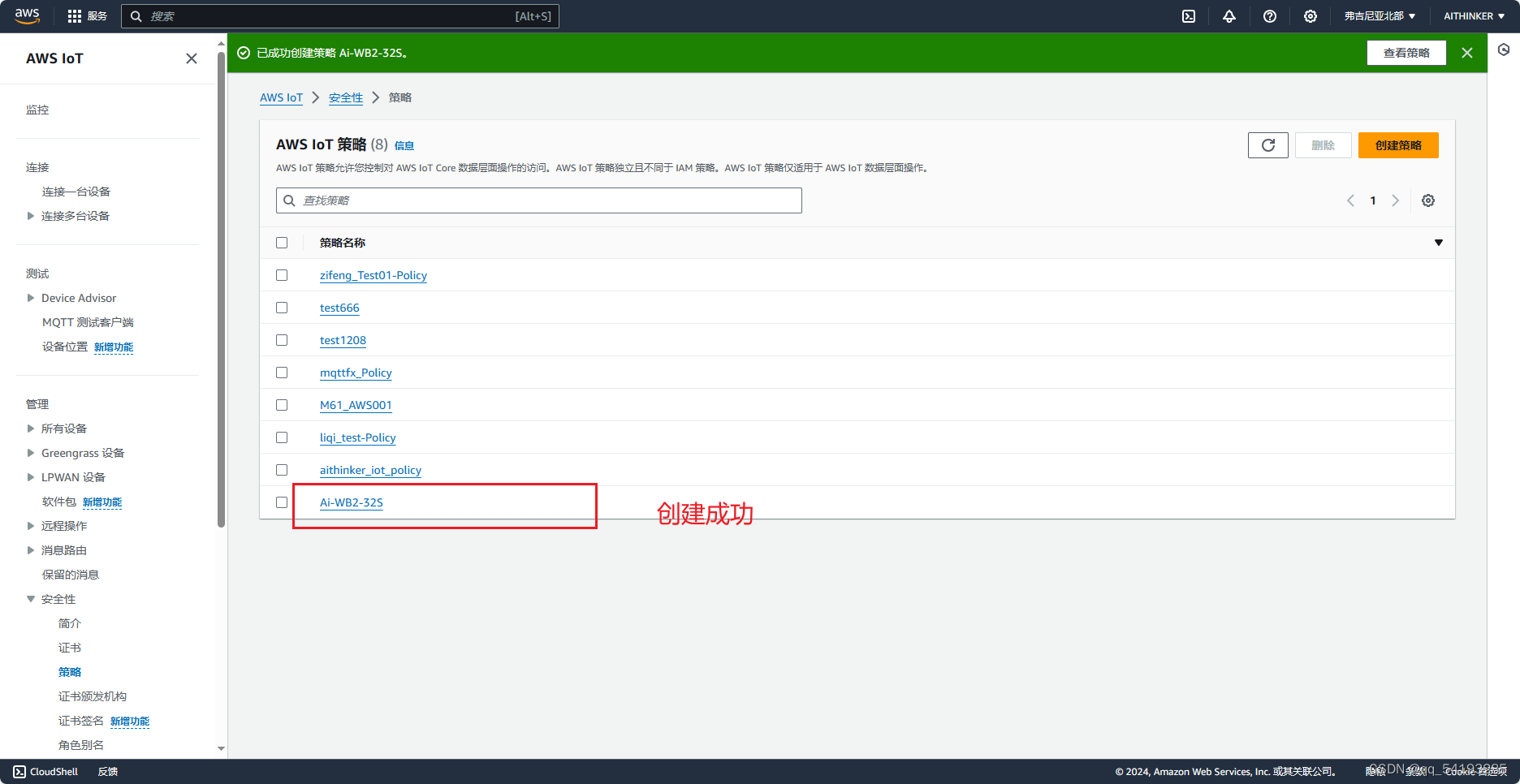Check the aithinker_iot_policy row checkbox
Viewport: 1520px width, 784px height.
282,470
